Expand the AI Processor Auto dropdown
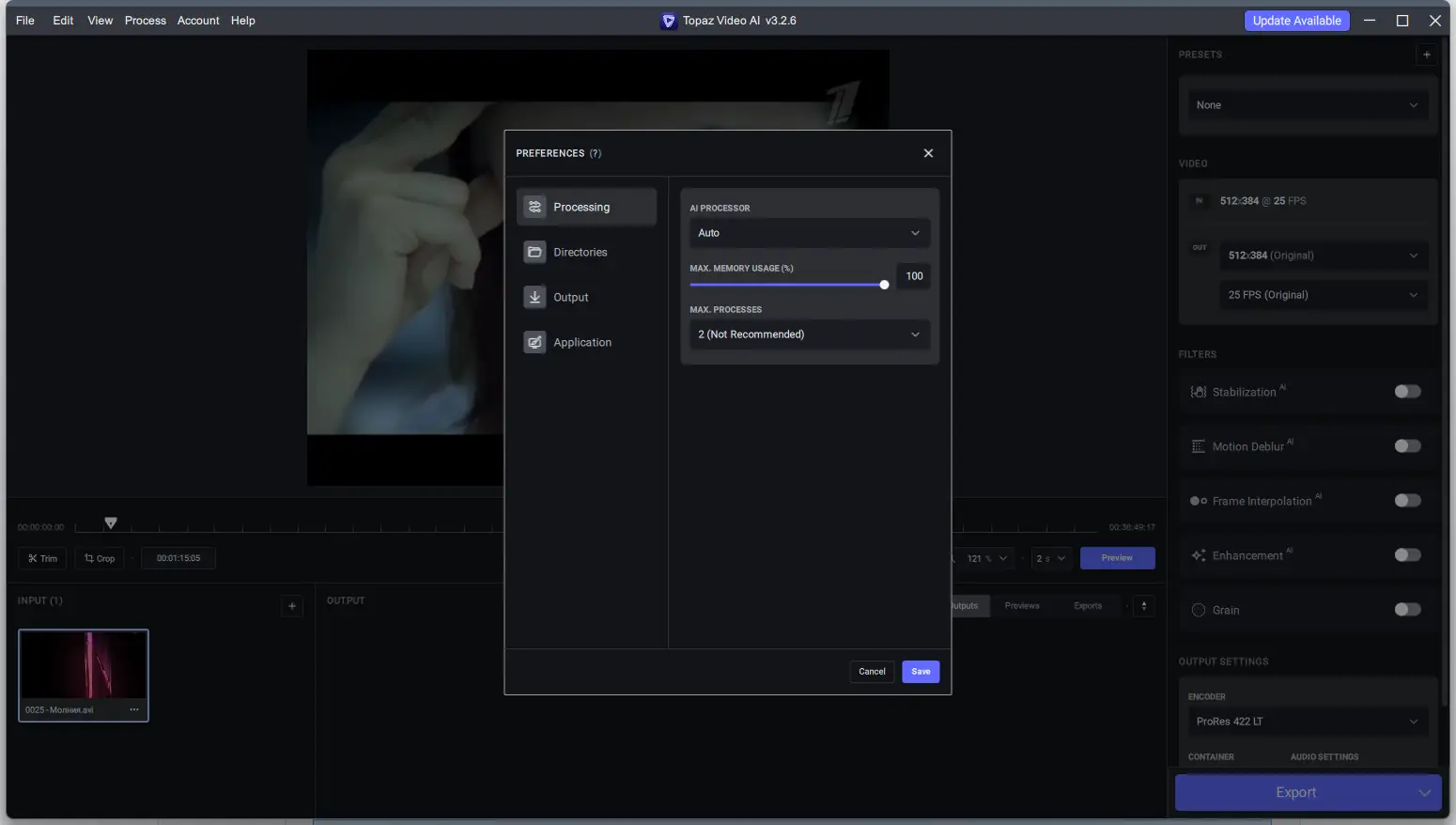1456x825 pixels. (x=810, y=233)
